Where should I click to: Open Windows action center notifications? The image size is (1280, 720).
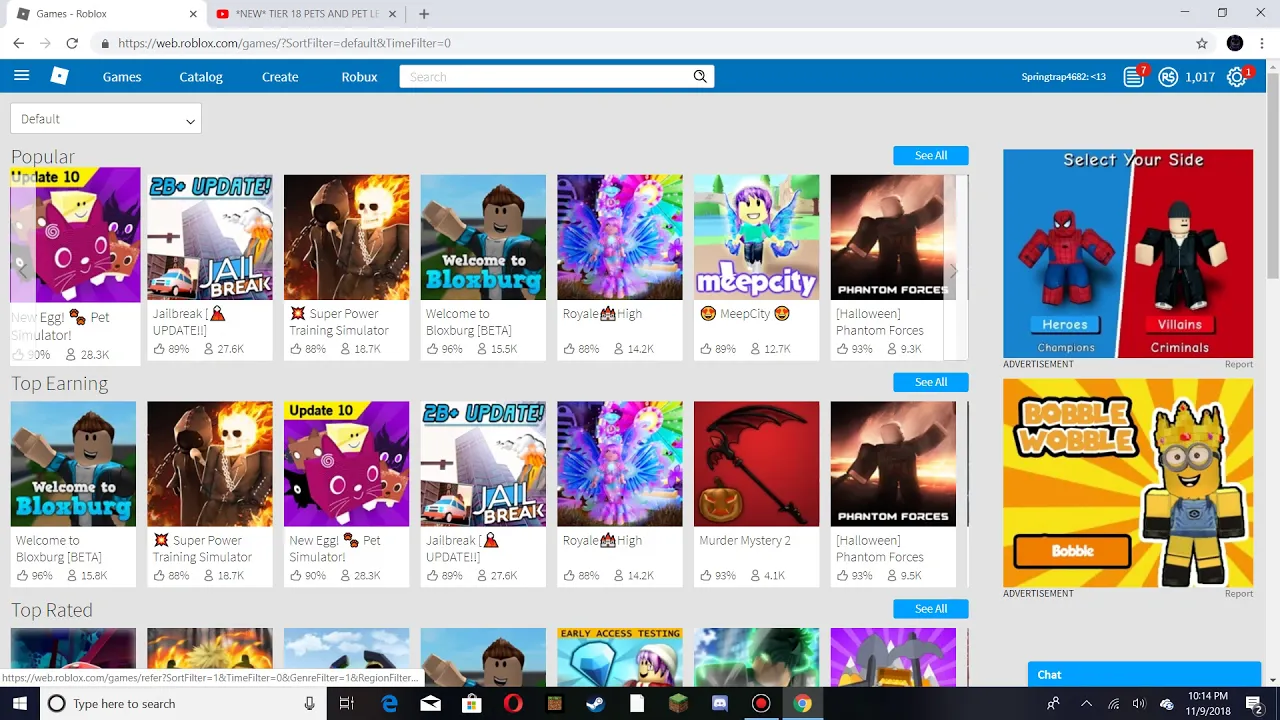(x=1254, y=703)
